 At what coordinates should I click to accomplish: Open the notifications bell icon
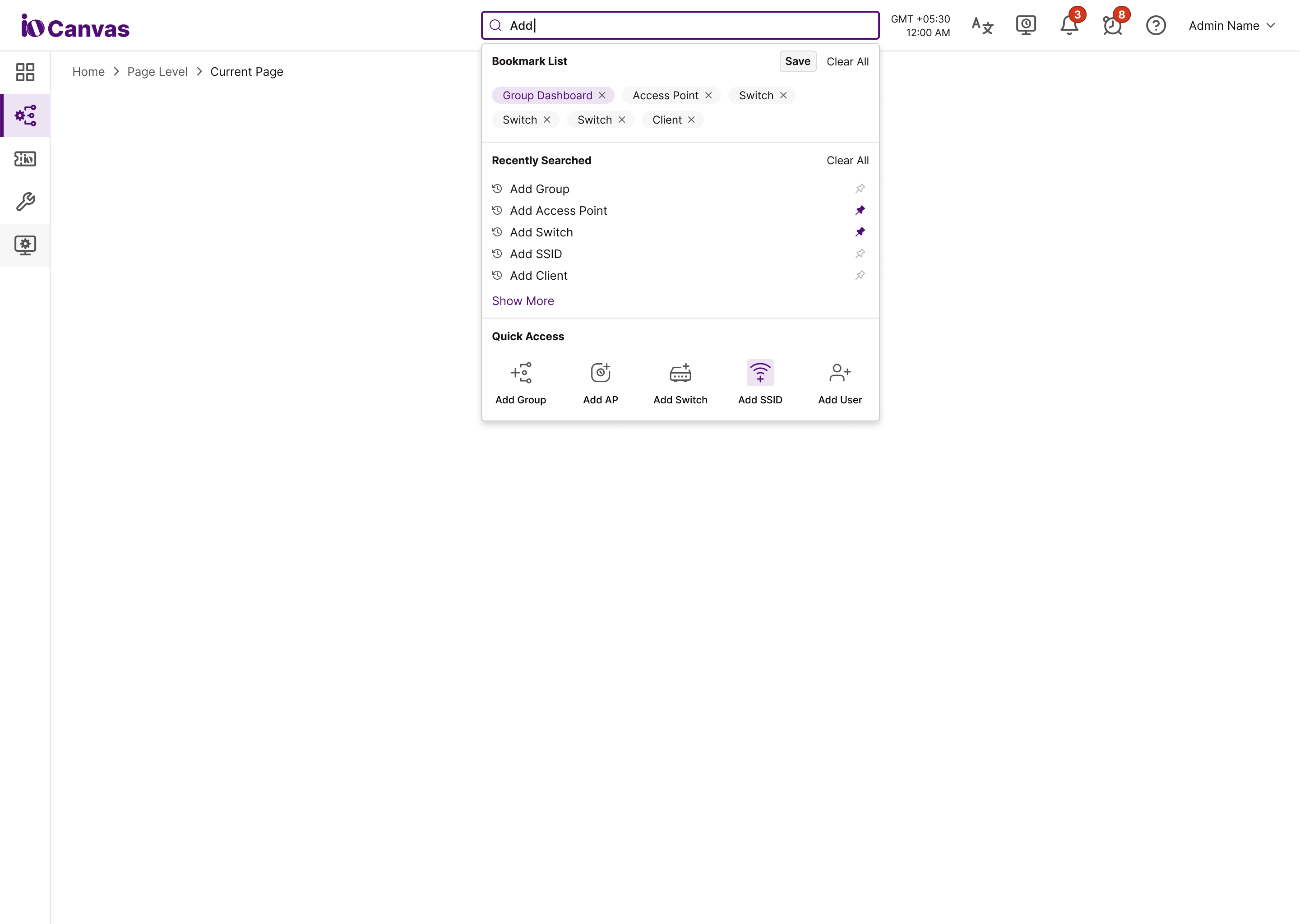(1069, 26)
